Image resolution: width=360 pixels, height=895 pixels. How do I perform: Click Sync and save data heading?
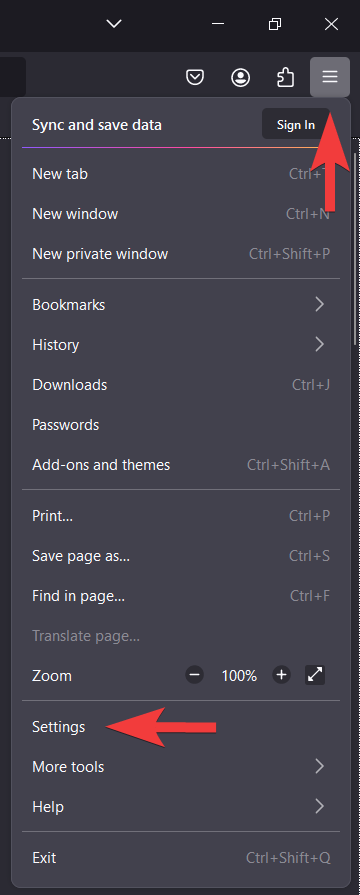(x=97, y=125)
